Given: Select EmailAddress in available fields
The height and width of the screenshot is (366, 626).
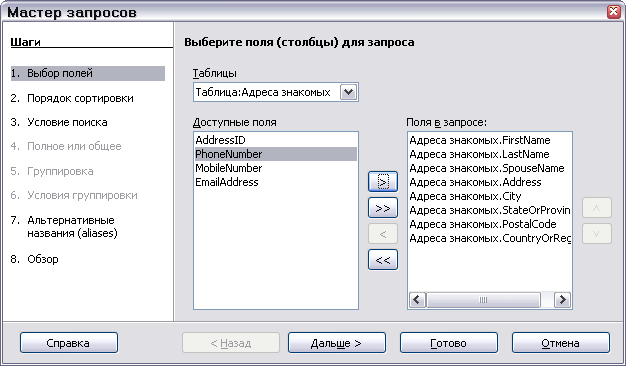Looking at the screenshot, I should point(275,182).
